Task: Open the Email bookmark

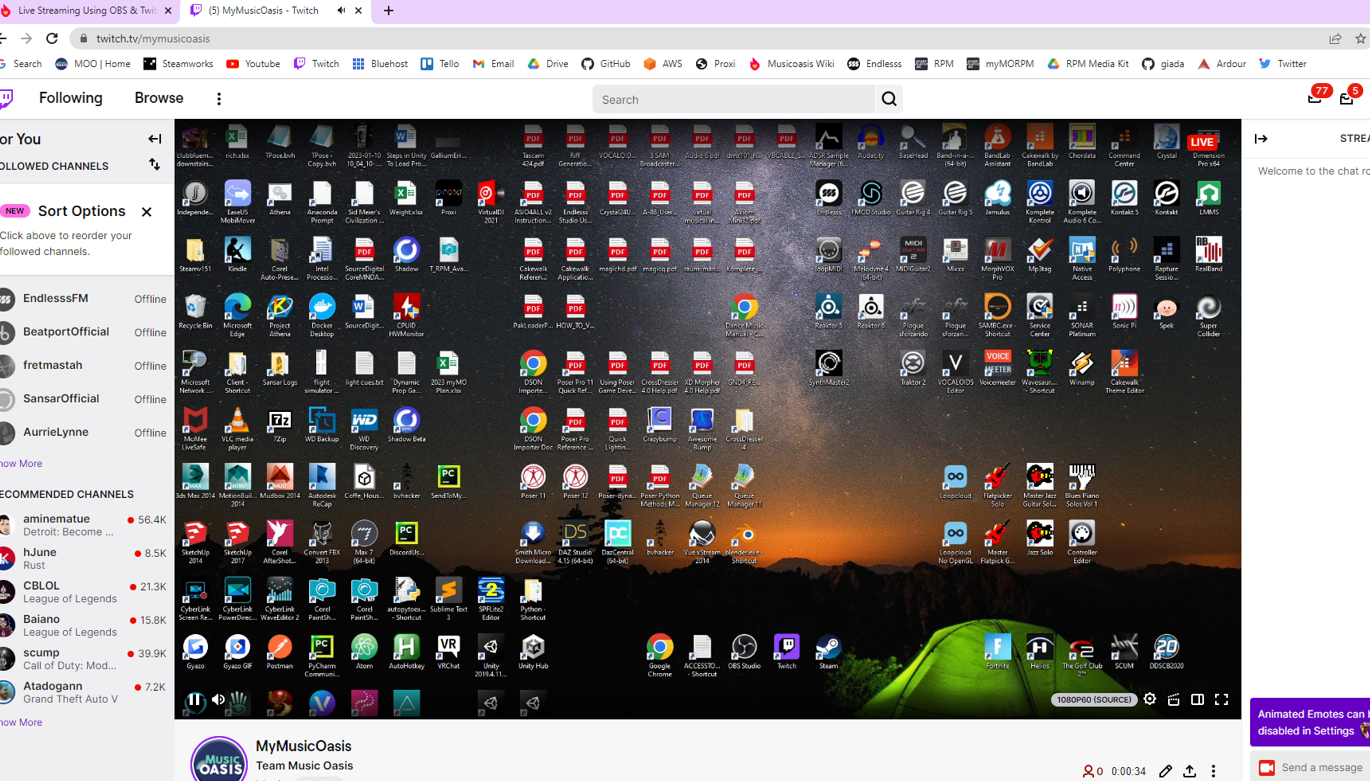Action: click(493, 64)
